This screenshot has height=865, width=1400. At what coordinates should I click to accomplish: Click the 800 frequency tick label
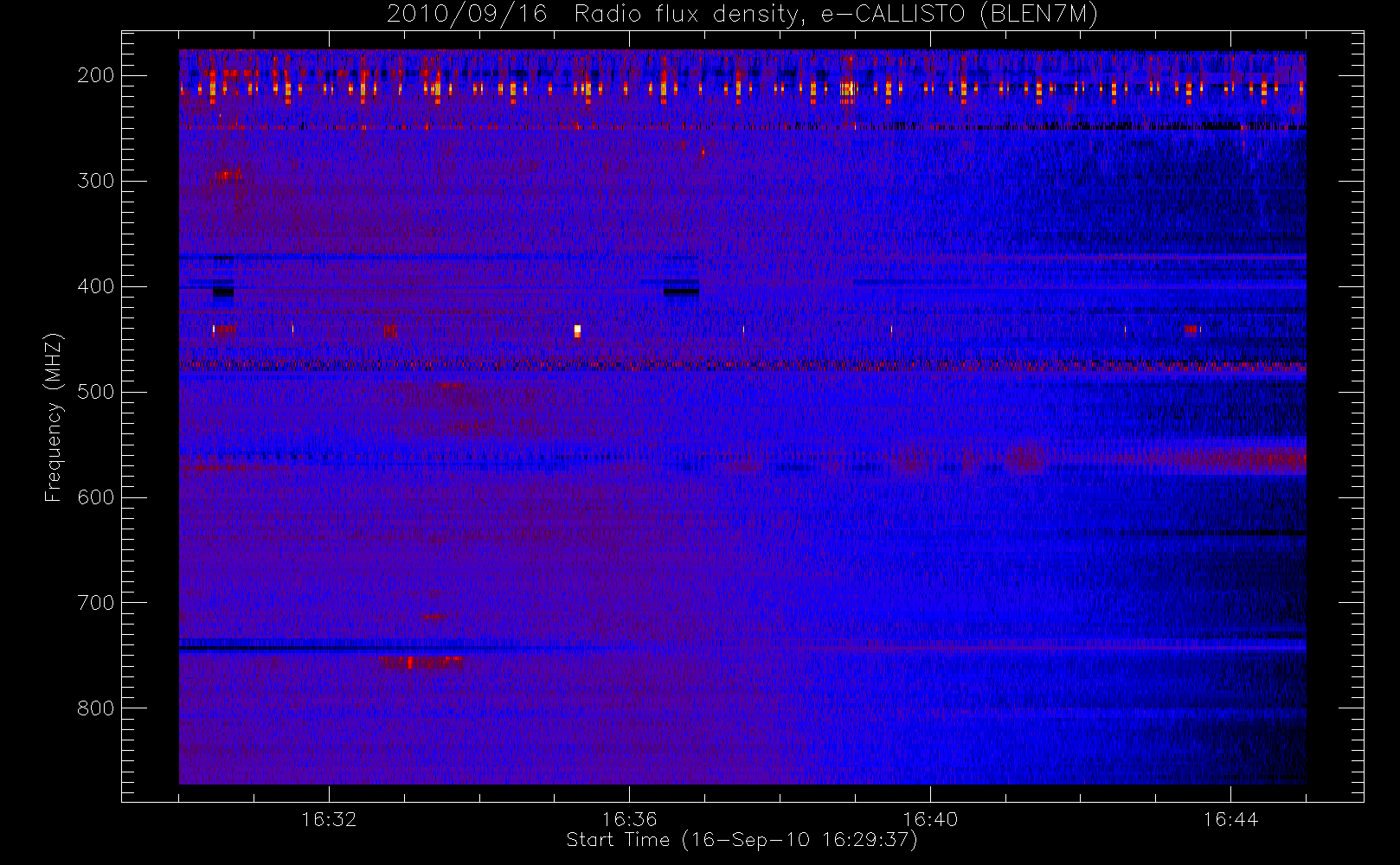click(x=96, y=708)
